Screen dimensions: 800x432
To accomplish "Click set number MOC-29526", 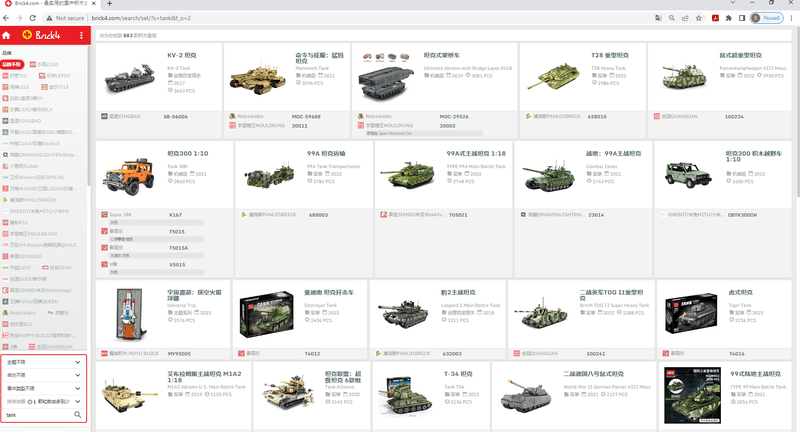I will pyautogui.click(x=454, y=117).
